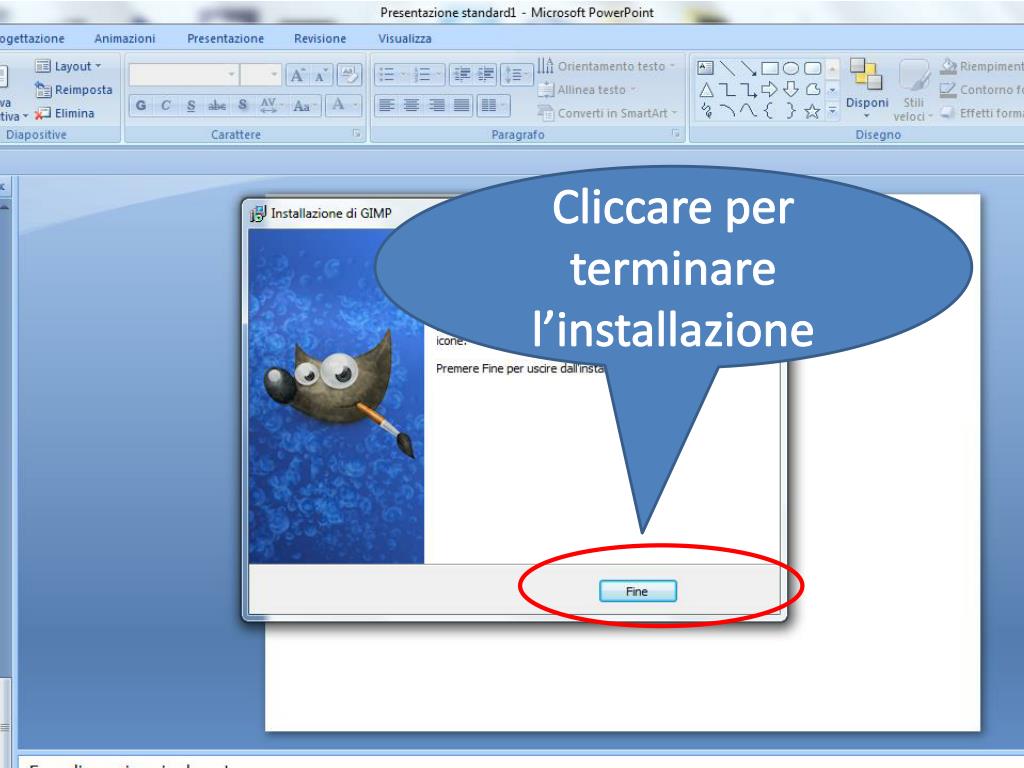Screen dimensions: 1024x768
Task: Select the curve shape
Action: (x=748, y=111)
